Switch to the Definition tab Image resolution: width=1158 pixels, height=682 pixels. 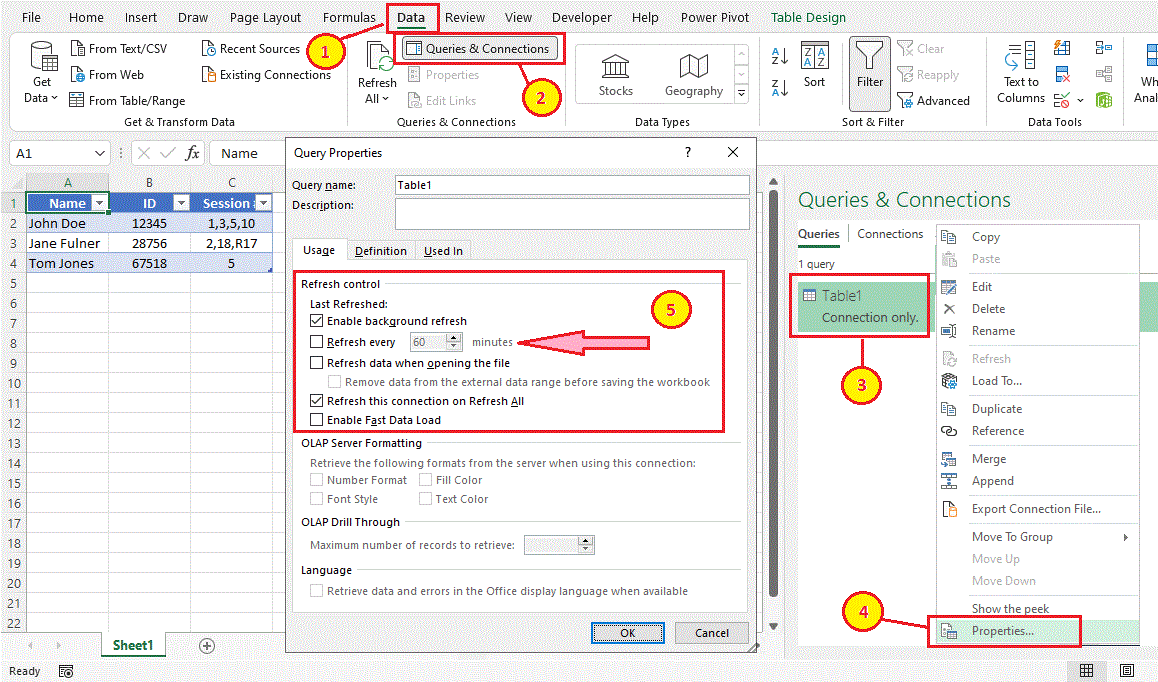tap(380, 250)
